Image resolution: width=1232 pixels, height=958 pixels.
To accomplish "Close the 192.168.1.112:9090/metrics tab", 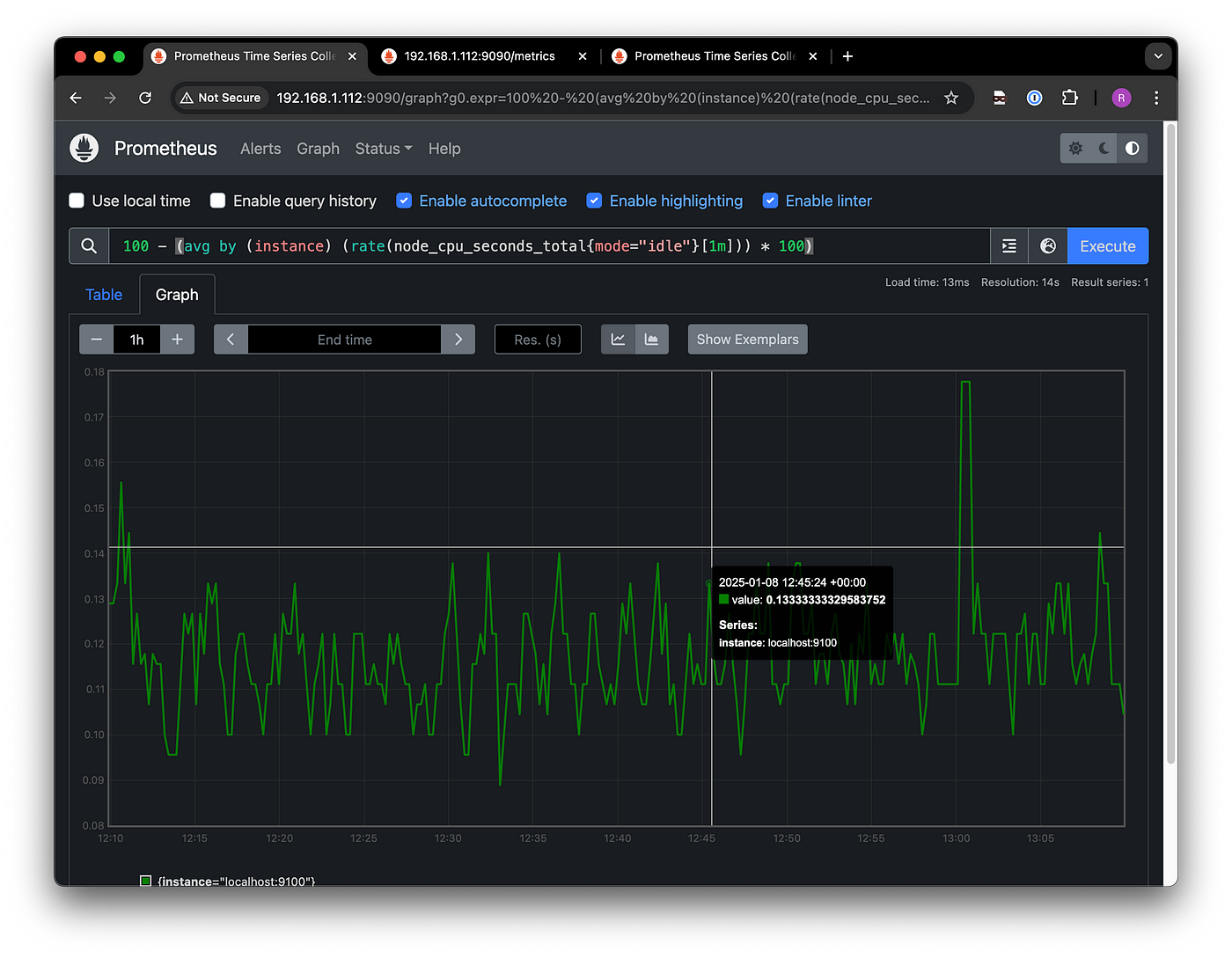I will click(x=583, y=56).
